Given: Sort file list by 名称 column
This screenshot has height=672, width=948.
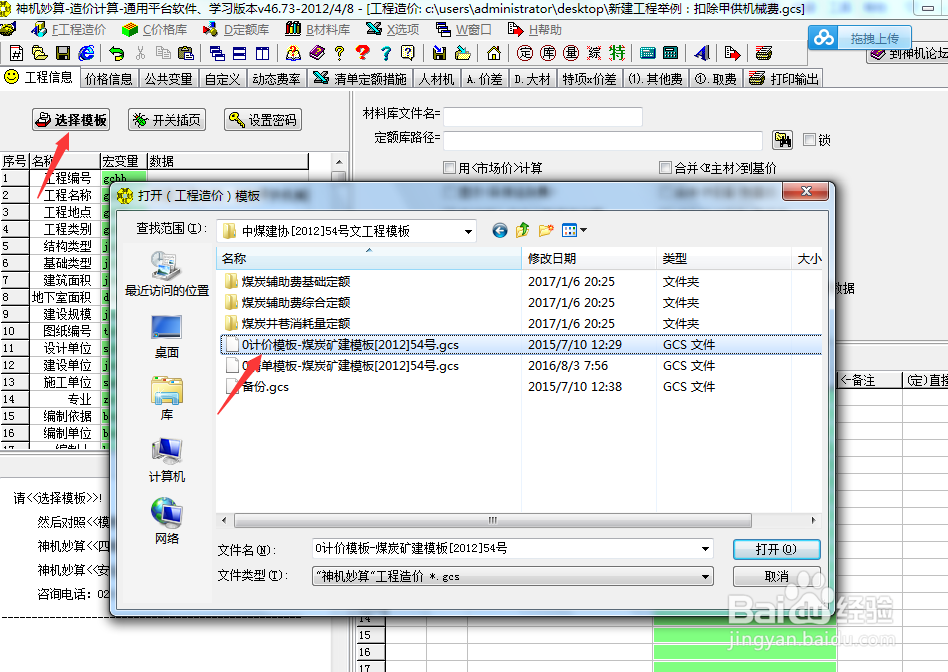Looking at the screenshot, I should pos(369,259).
